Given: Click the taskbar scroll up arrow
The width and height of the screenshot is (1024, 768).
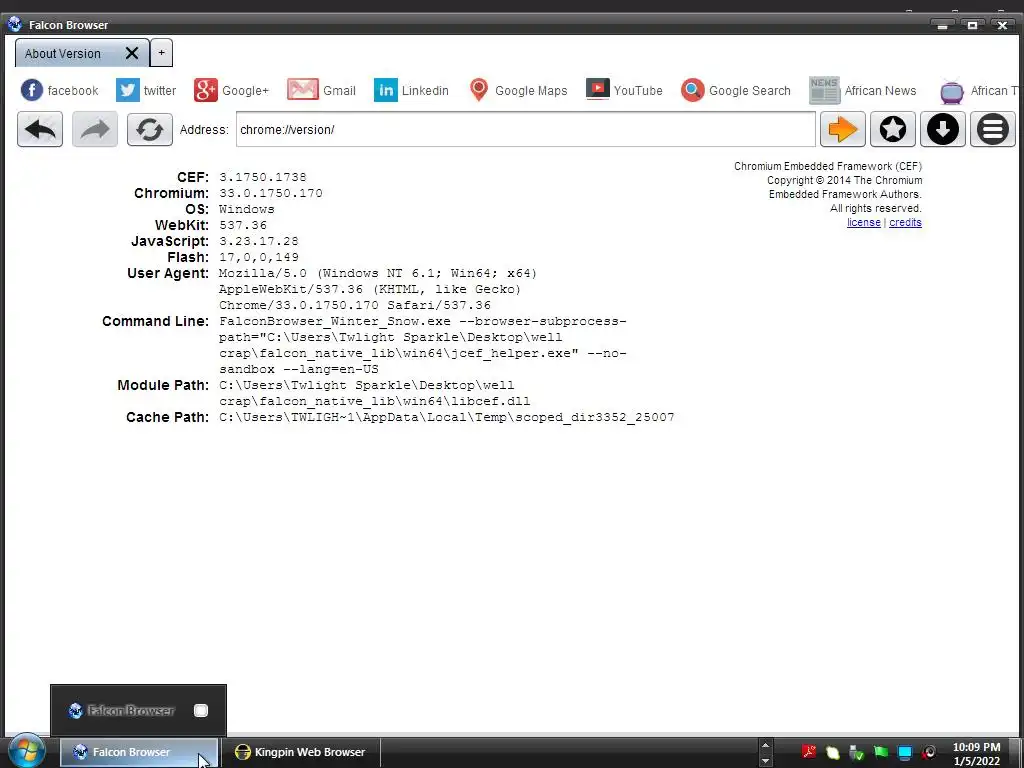Looking at the screenshot, I should pyautogui.click(x=765, y=745).
